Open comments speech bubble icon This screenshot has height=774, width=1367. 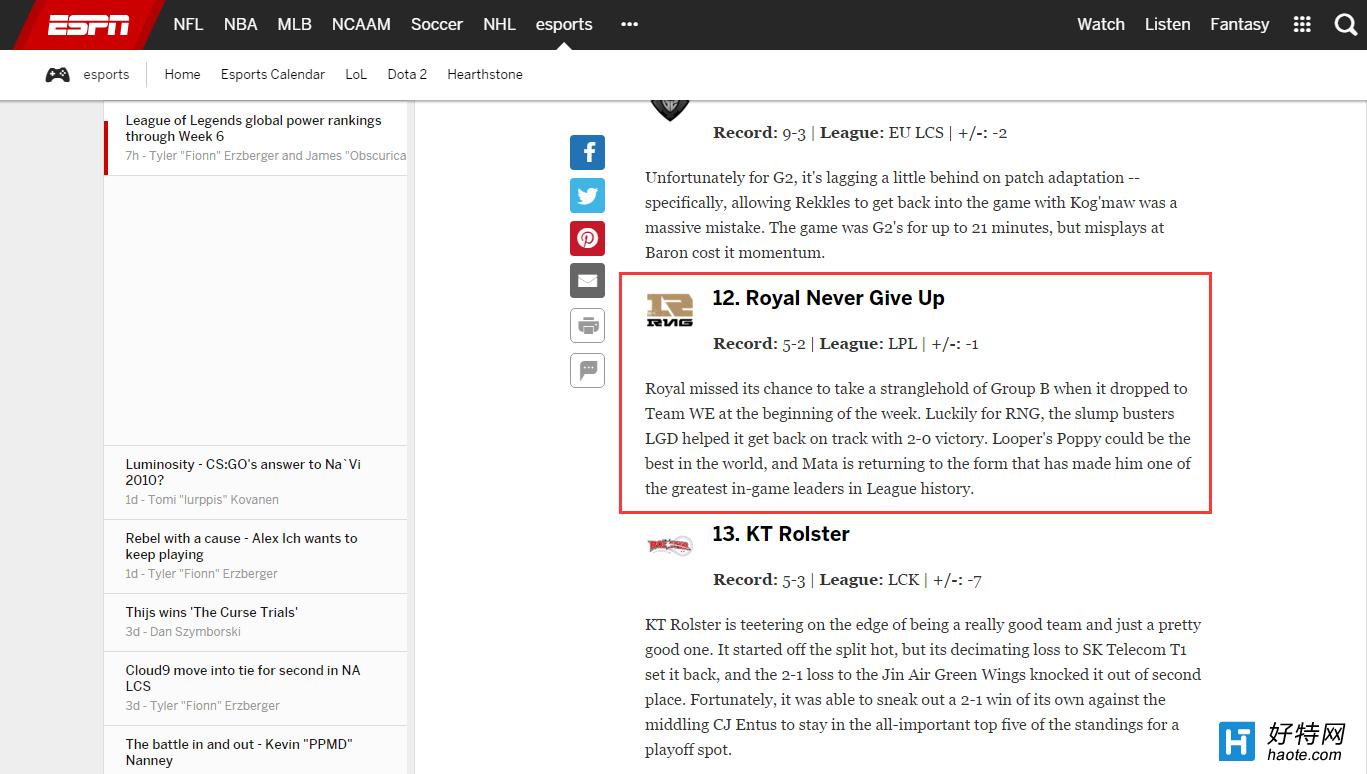(x=588, y=369)
